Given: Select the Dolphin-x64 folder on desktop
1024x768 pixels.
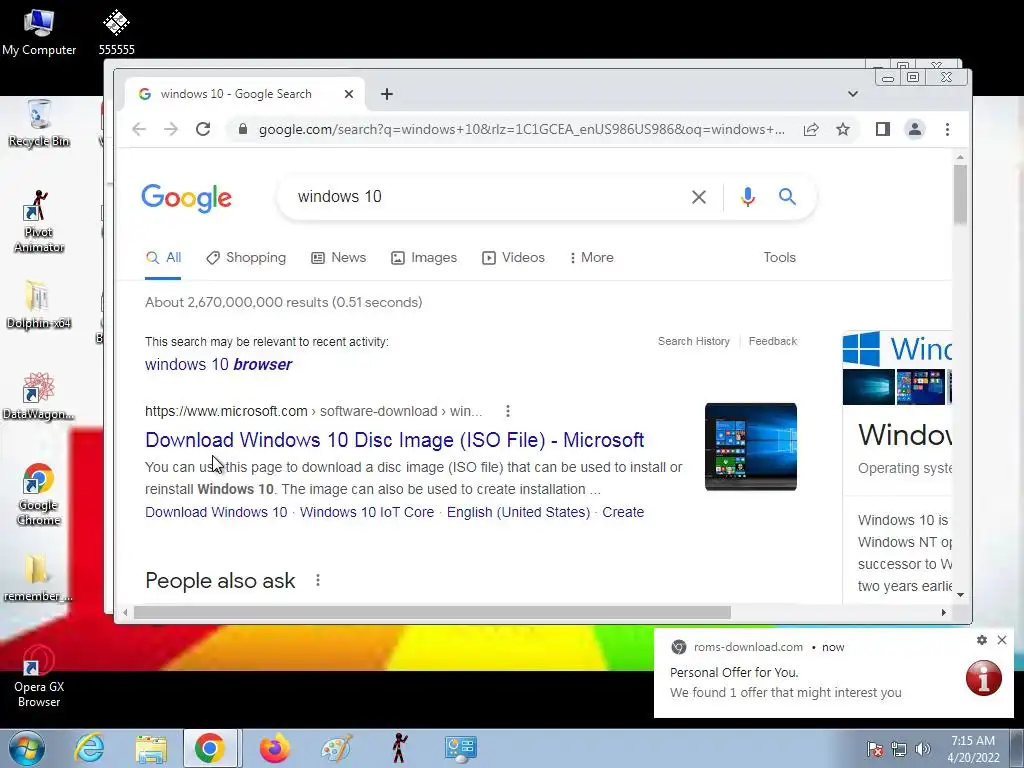Looking at the screenshot, I should pyautogui.click(x=39, y=305).
